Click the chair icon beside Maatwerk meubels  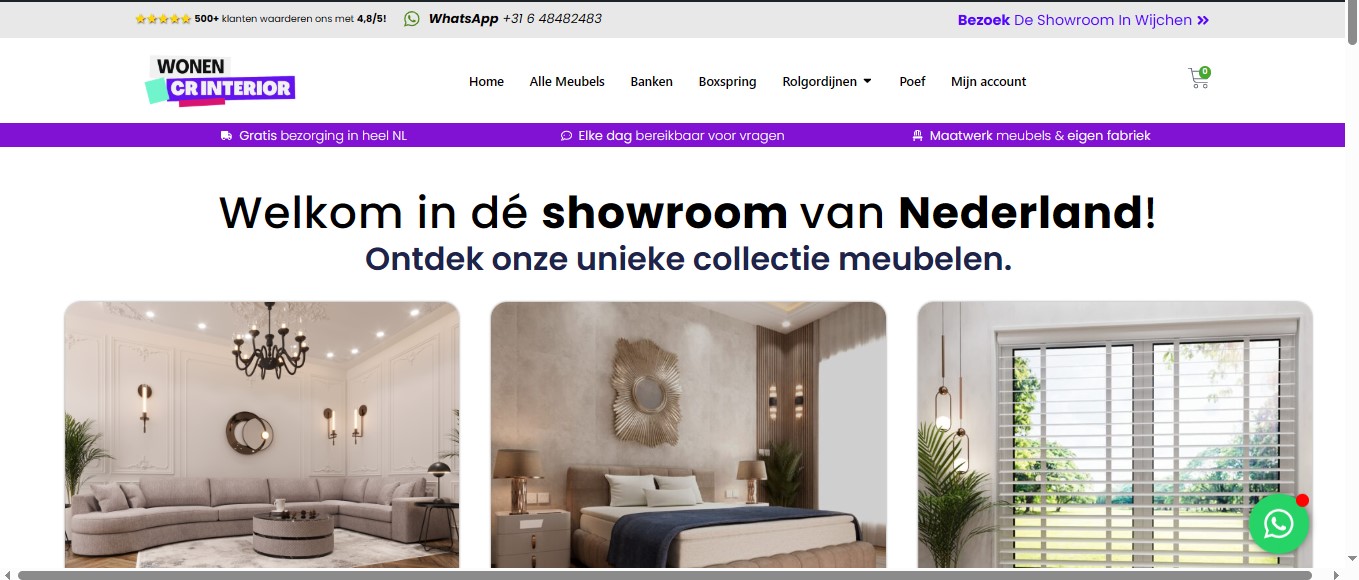click(917, 136)
